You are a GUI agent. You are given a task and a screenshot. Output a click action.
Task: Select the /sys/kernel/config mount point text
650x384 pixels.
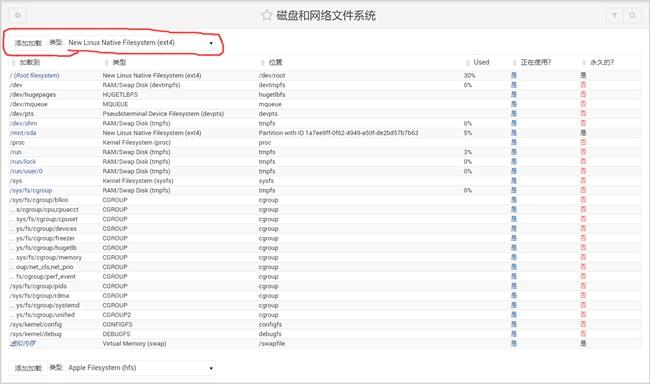click(36, 324)
